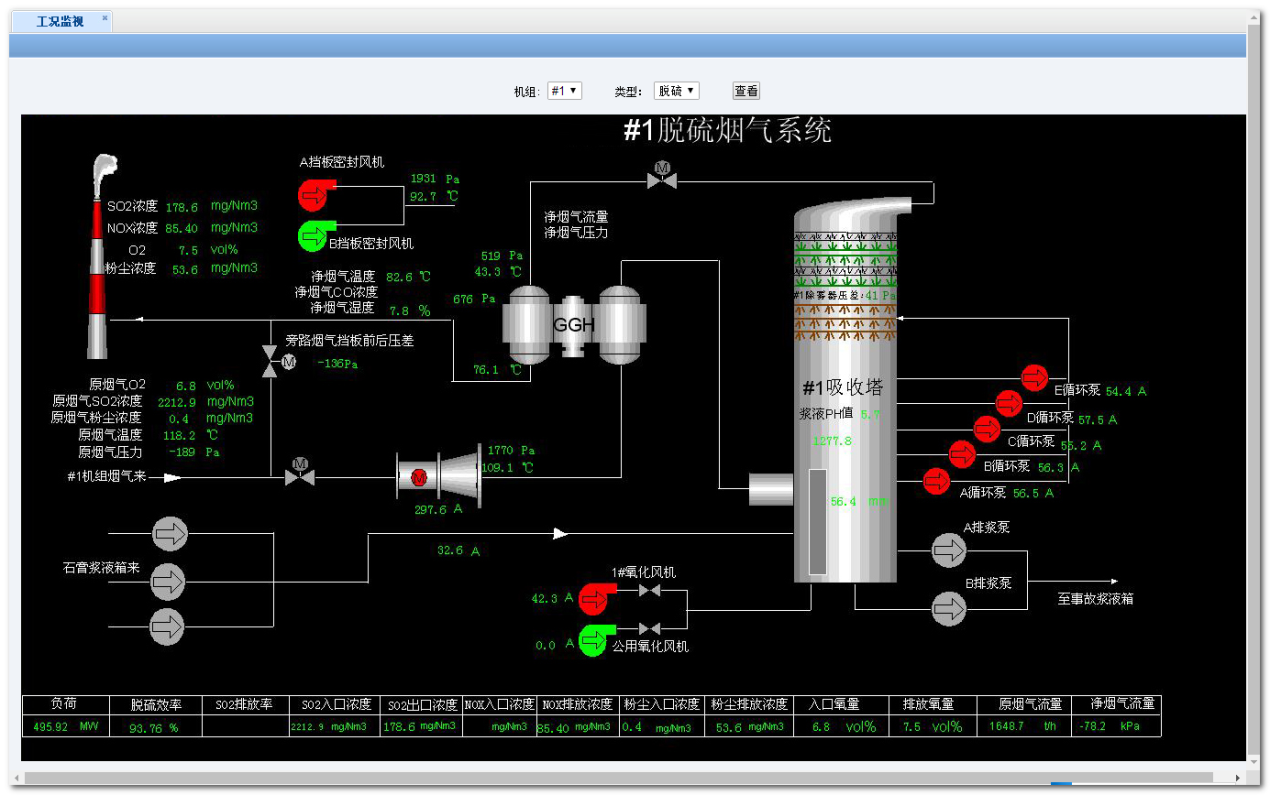Switch to the 工况监视 tab
1270x795 pixels.
(60, 21)
